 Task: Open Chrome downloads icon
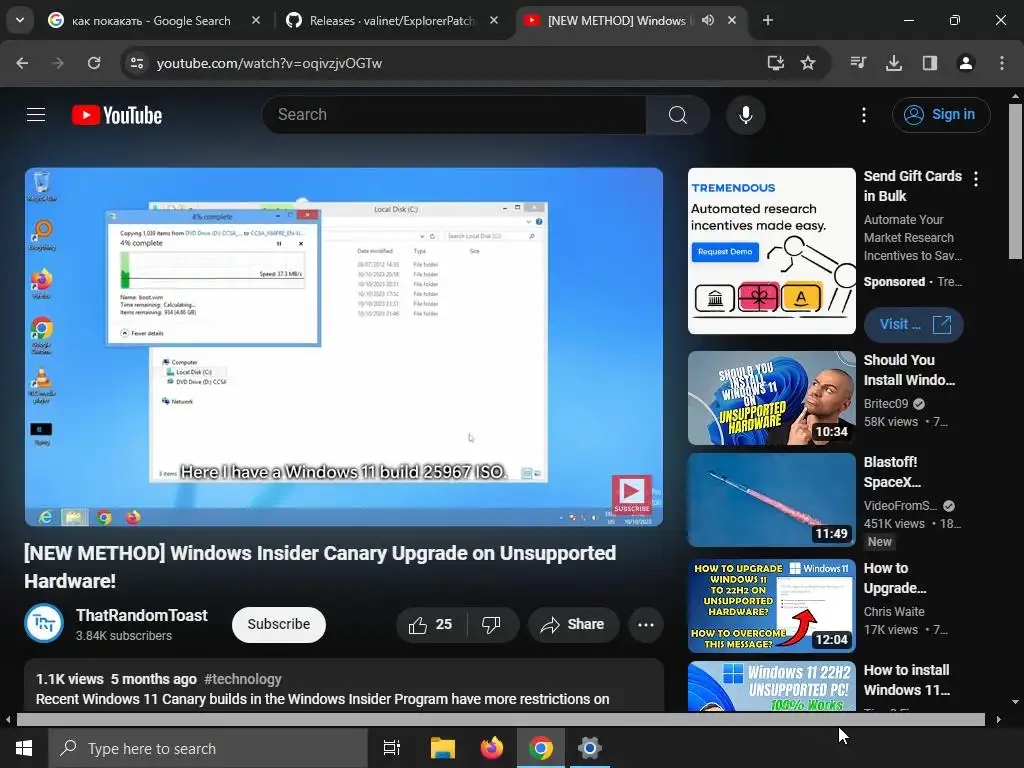[894, 63]
